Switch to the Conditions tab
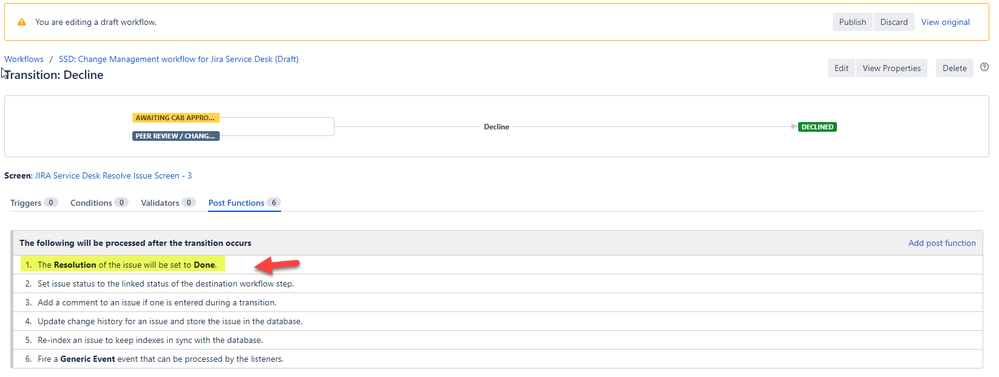Viewport: 999px width, 377px height. point(99,203)
